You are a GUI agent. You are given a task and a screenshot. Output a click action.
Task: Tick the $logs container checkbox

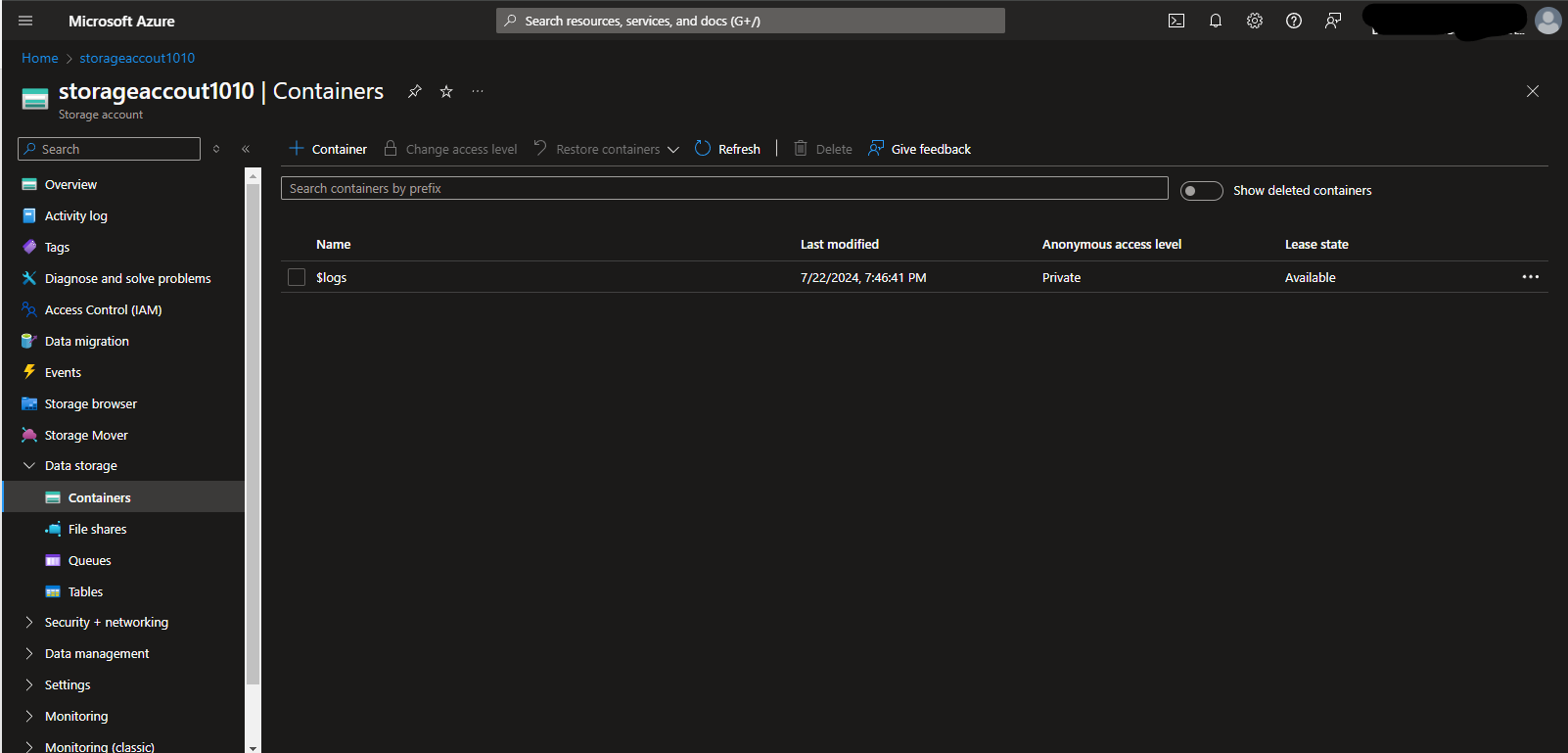297,277
